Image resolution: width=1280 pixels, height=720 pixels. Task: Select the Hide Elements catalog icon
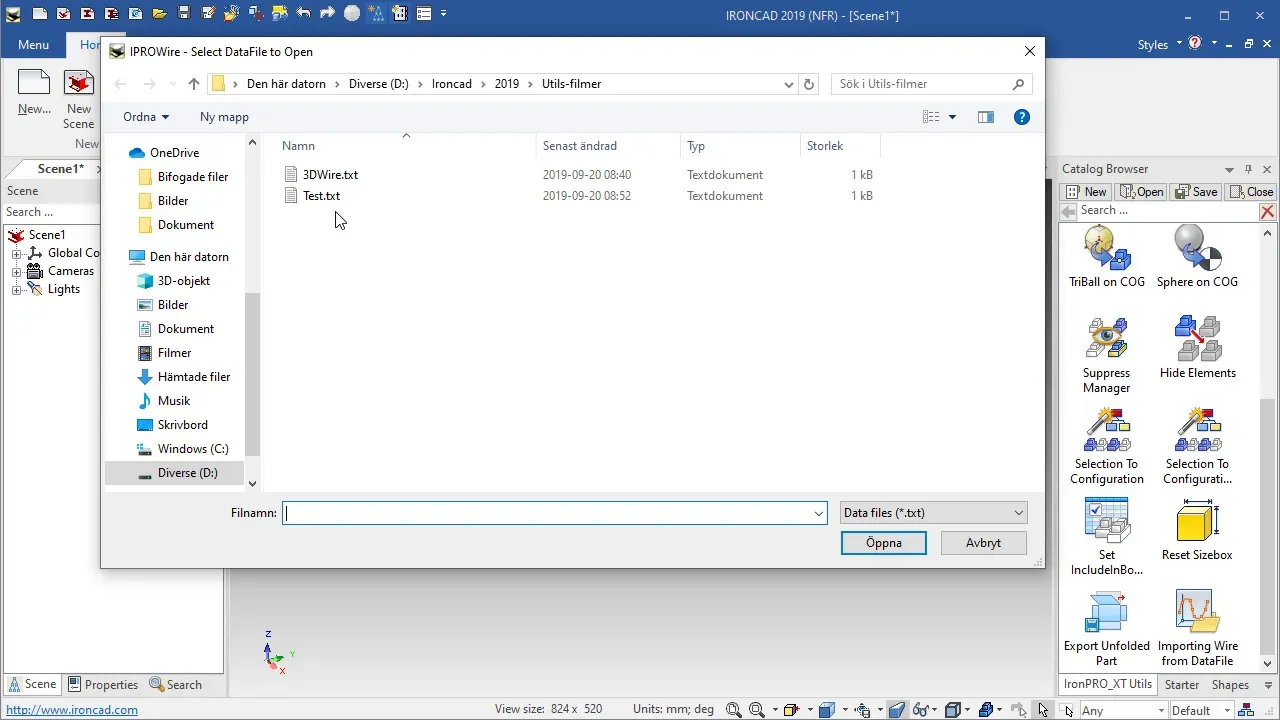click(1197, 339)
